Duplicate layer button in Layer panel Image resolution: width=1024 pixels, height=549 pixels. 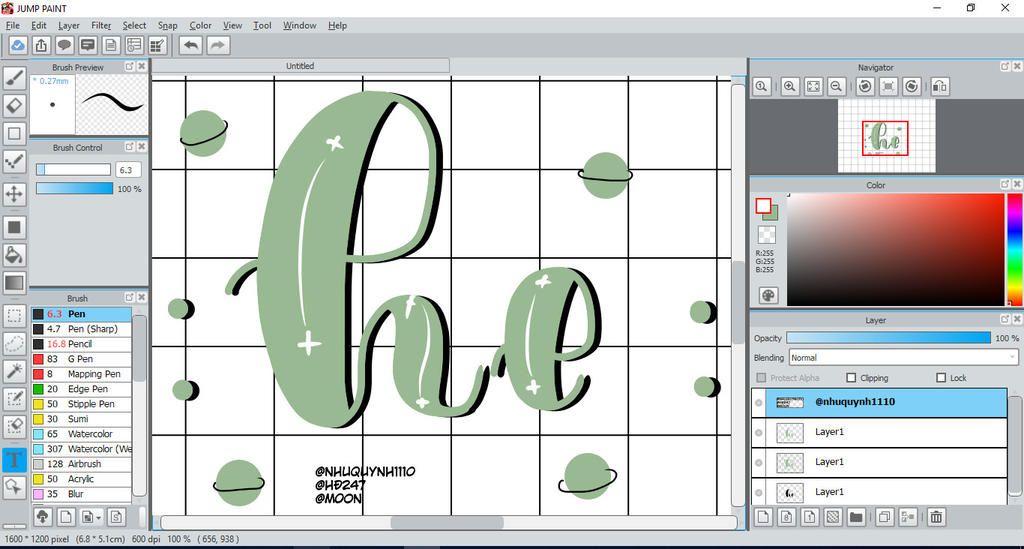point(884,517)
